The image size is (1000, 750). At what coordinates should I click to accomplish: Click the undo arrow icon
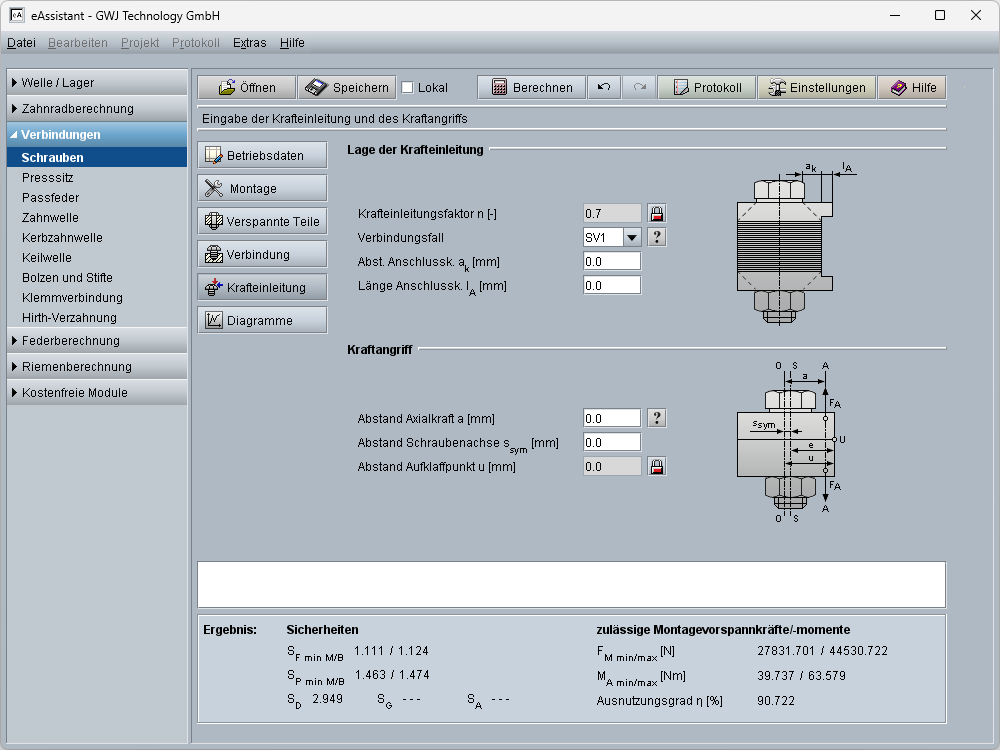pyautogui.click(x=604, y=88)
